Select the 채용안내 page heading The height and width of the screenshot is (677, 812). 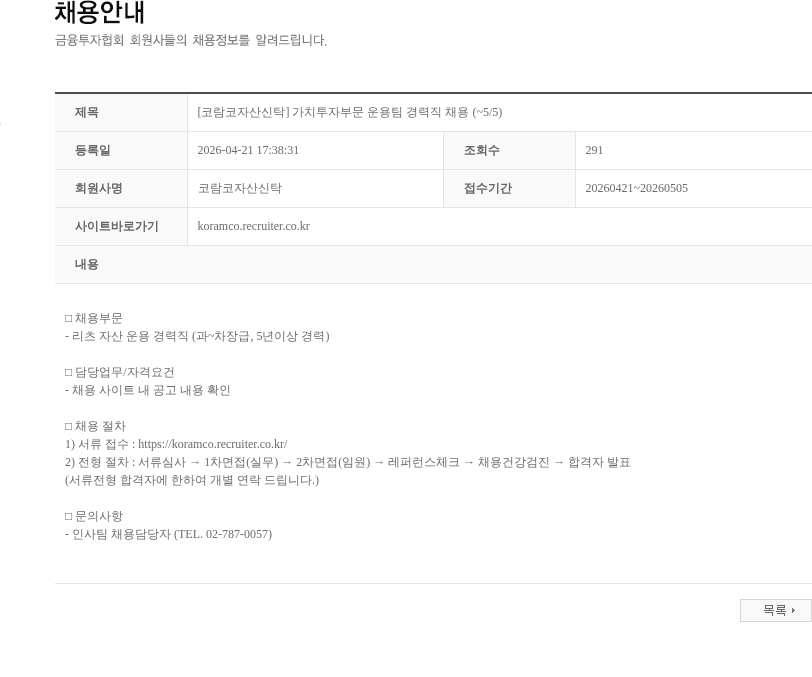tap(99, 12)
